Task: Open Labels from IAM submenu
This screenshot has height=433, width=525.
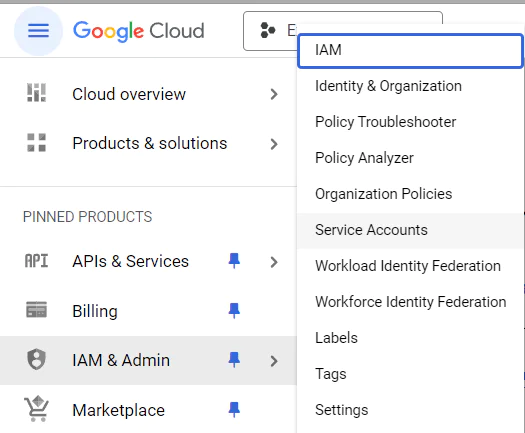Action: click(410, 338)
